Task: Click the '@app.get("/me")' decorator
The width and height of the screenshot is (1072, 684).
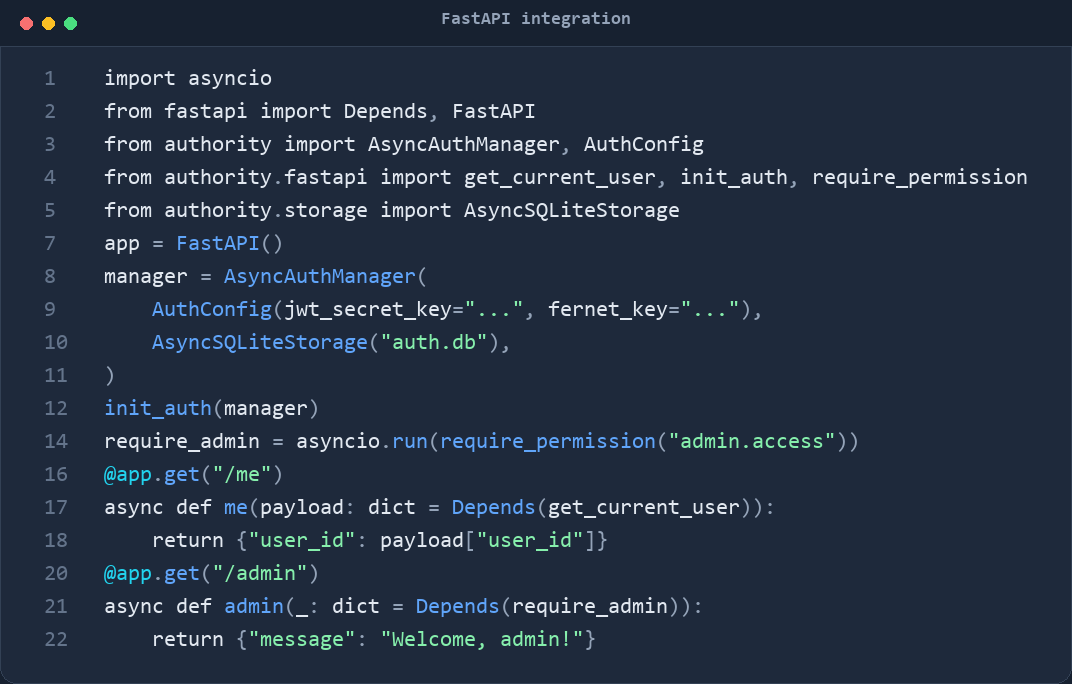Action: tap(193, 474)
